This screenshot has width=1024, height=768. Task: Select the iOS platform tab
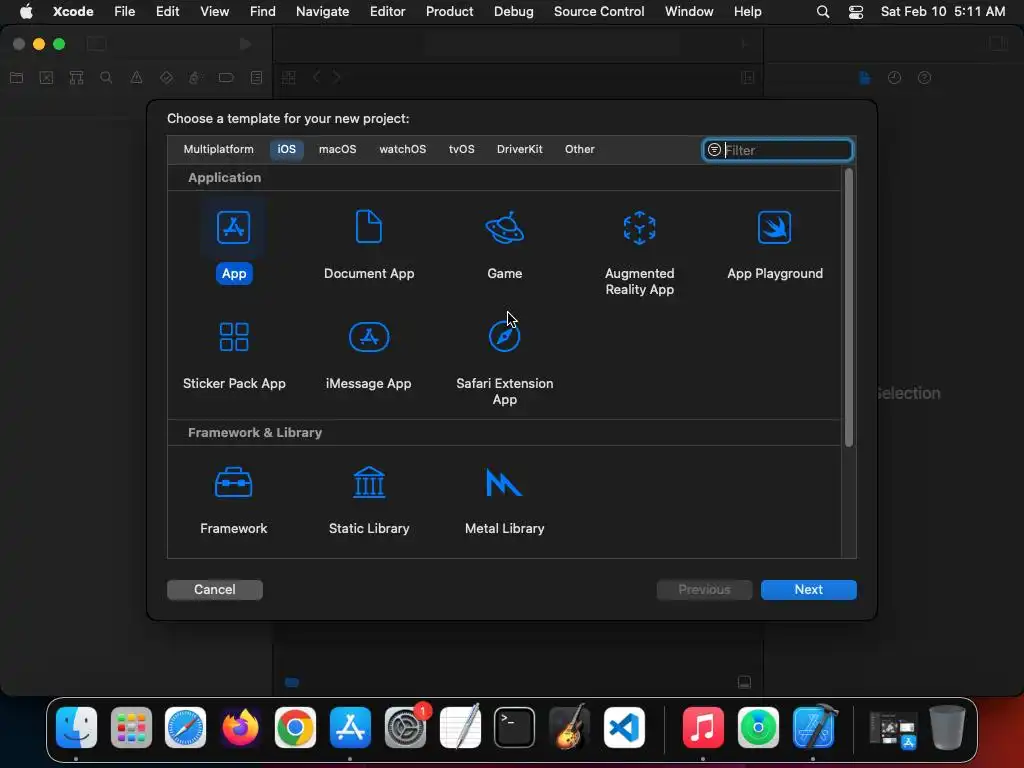[286, 150]
